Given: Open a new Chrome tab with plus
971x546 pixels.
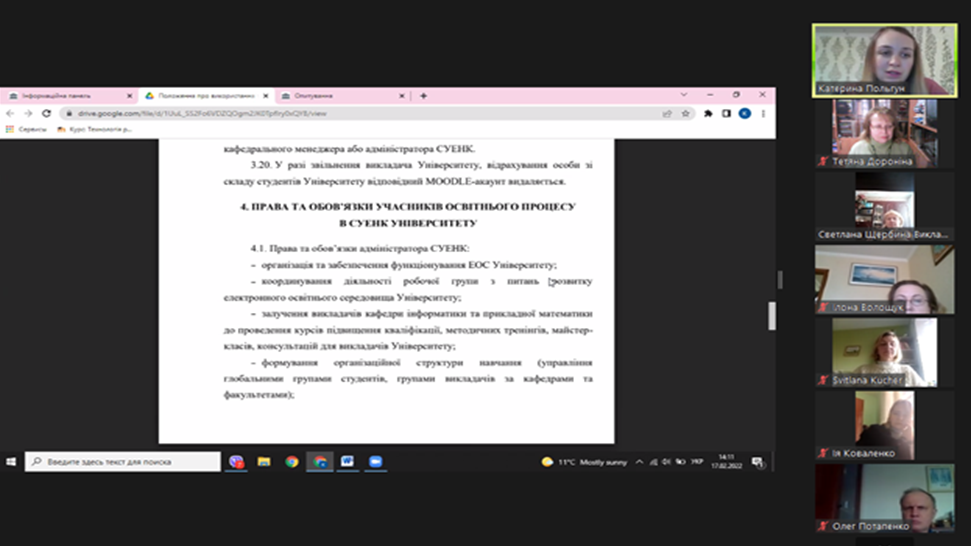Looking at the screenshot, I should pos(424,95).
